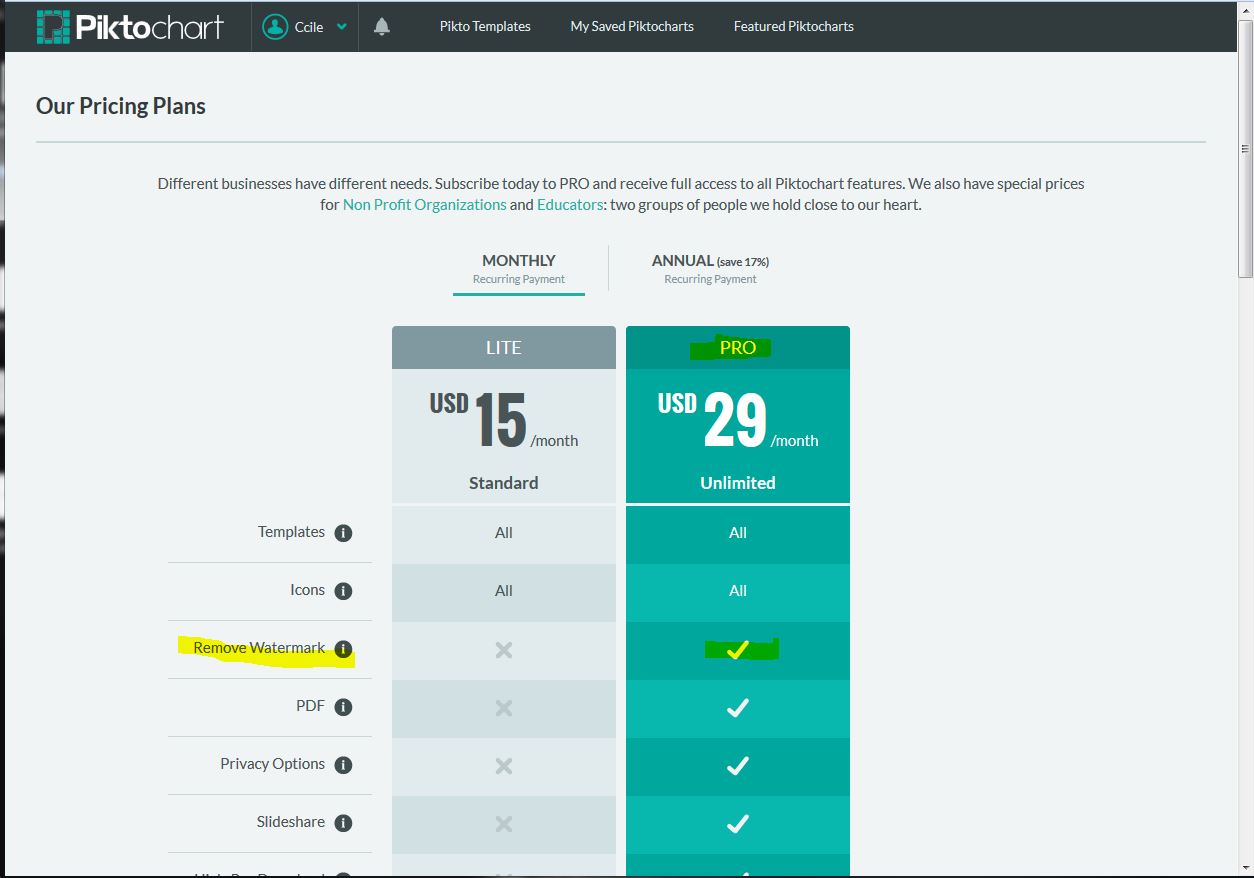This screenshot has height=878, width=1254.
Task: Show info for Icons row
Action: coord(343,591)
